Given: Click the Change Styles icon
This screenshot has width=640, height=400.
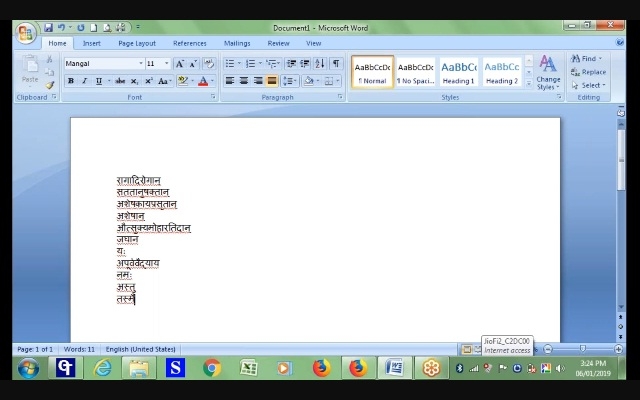Looking at the screenshot, I should 547,72.
